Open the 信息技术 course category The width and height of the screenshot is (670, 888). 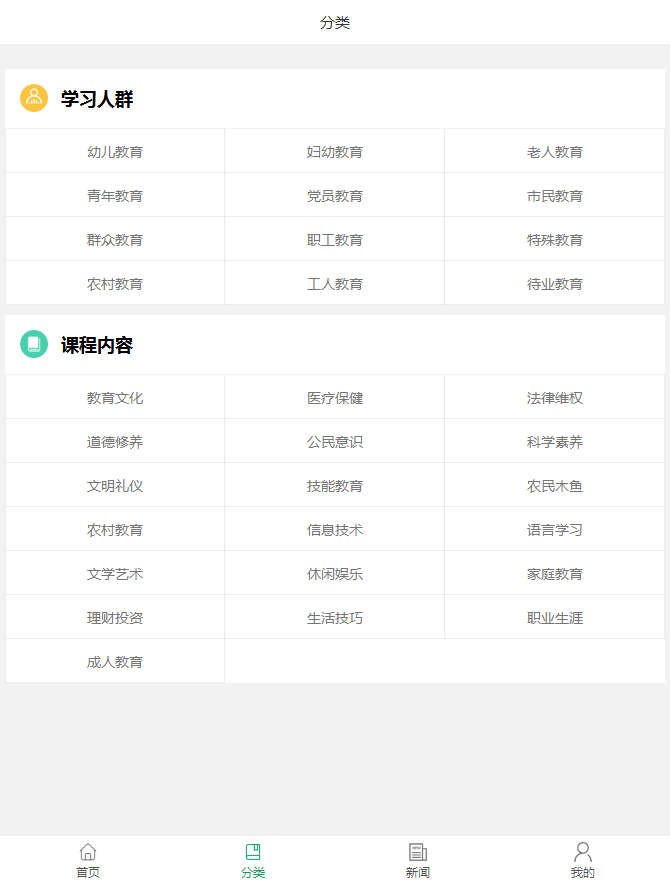point(335,530)
